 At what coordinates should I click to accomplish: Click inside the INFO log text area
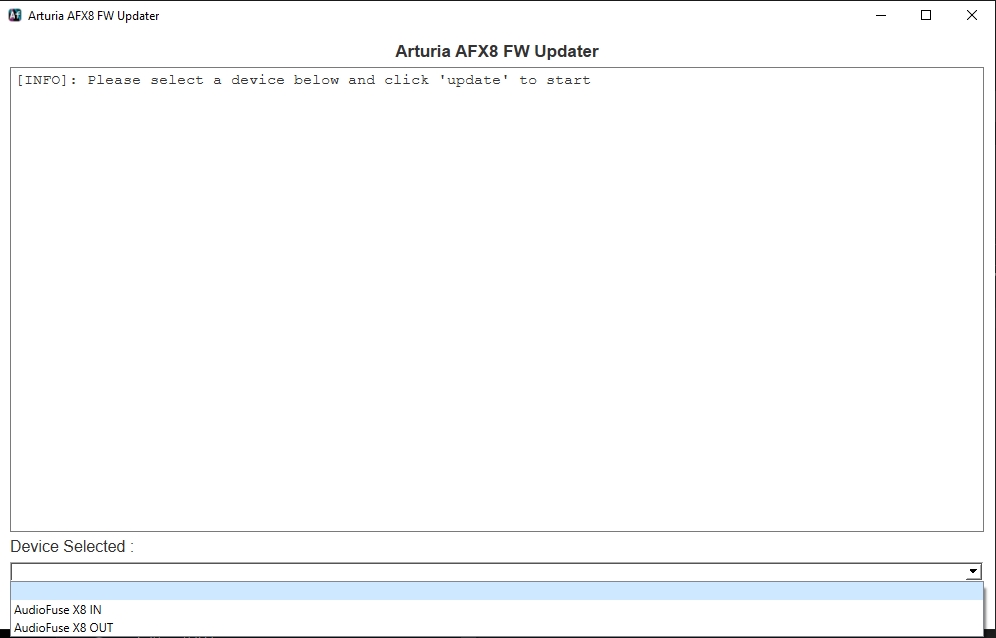click(497, 299)
